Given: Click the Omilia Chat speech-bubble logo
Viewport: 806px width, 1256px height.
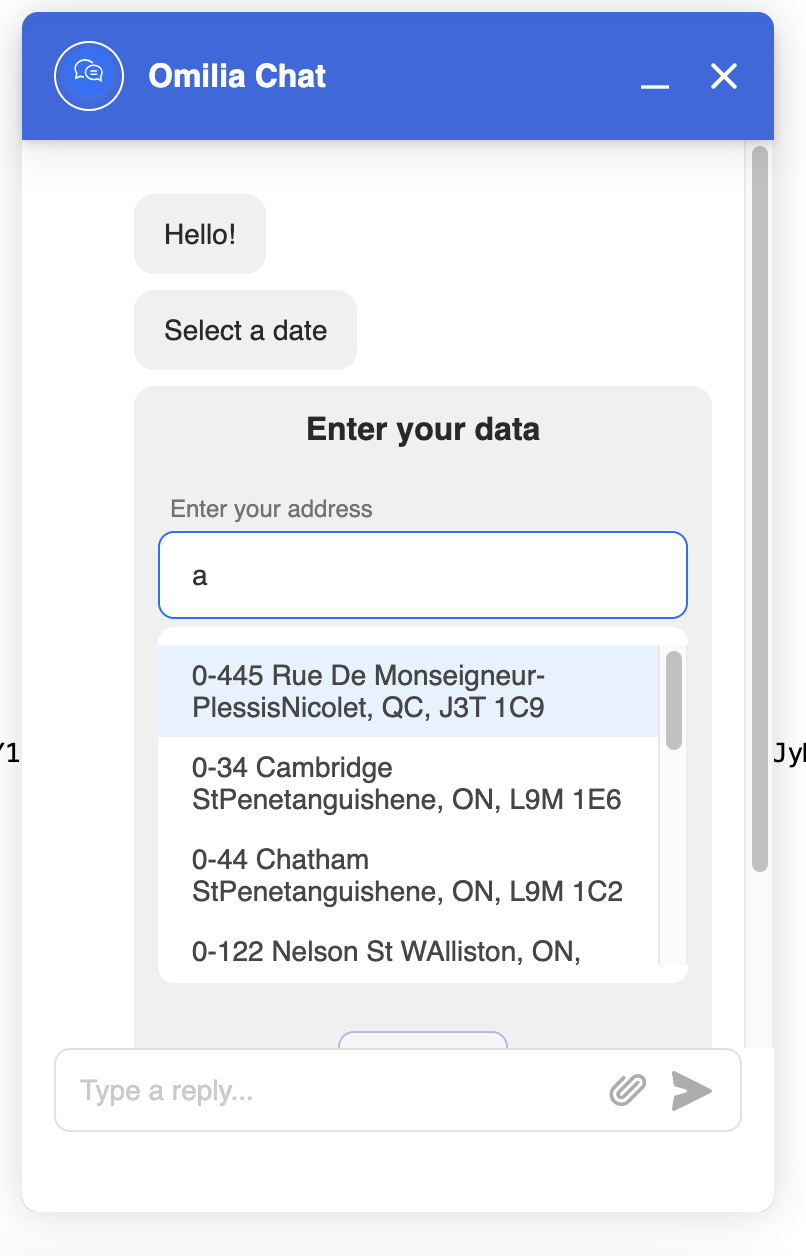Looking at the screenshot, I should [x=88, y=75].
